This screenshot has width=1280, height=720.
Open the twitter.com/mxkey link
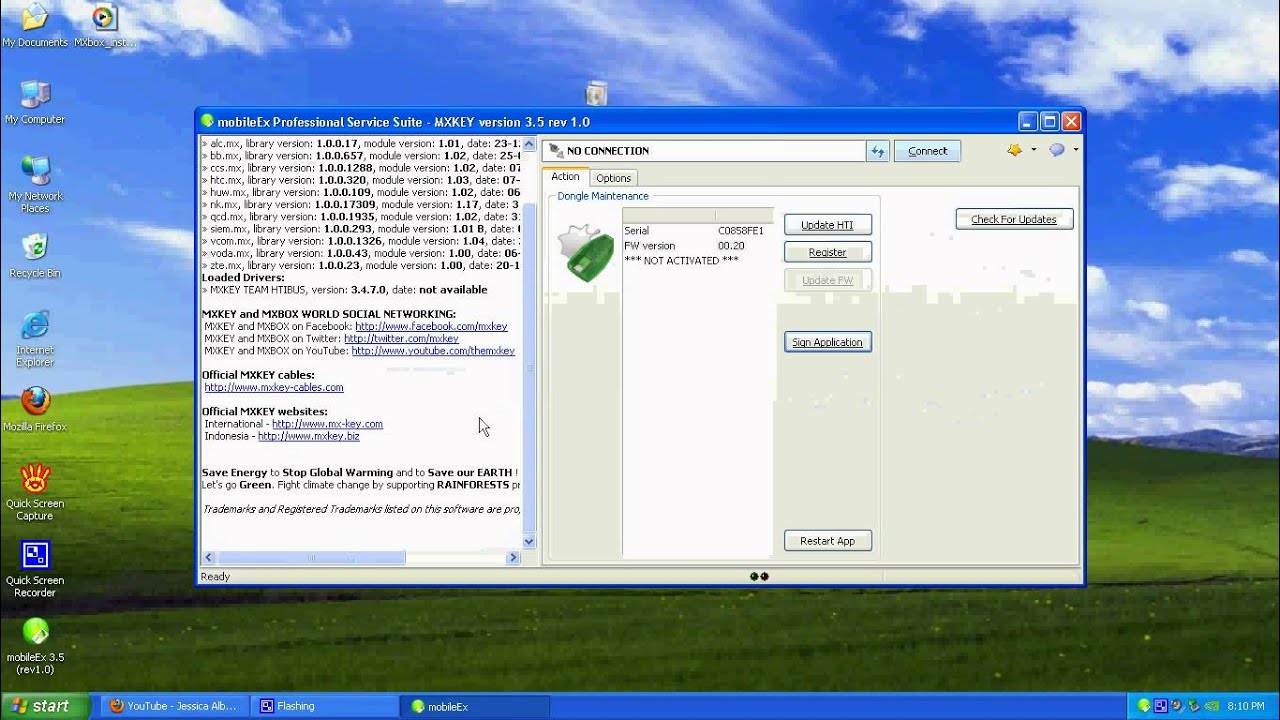401,339
